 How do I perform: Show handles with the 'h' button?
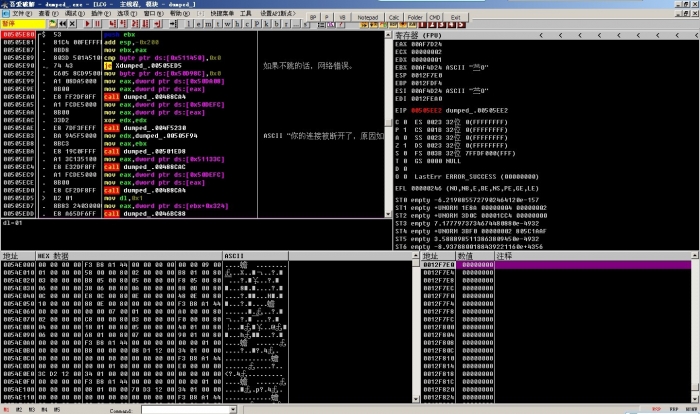click(238, 24)
